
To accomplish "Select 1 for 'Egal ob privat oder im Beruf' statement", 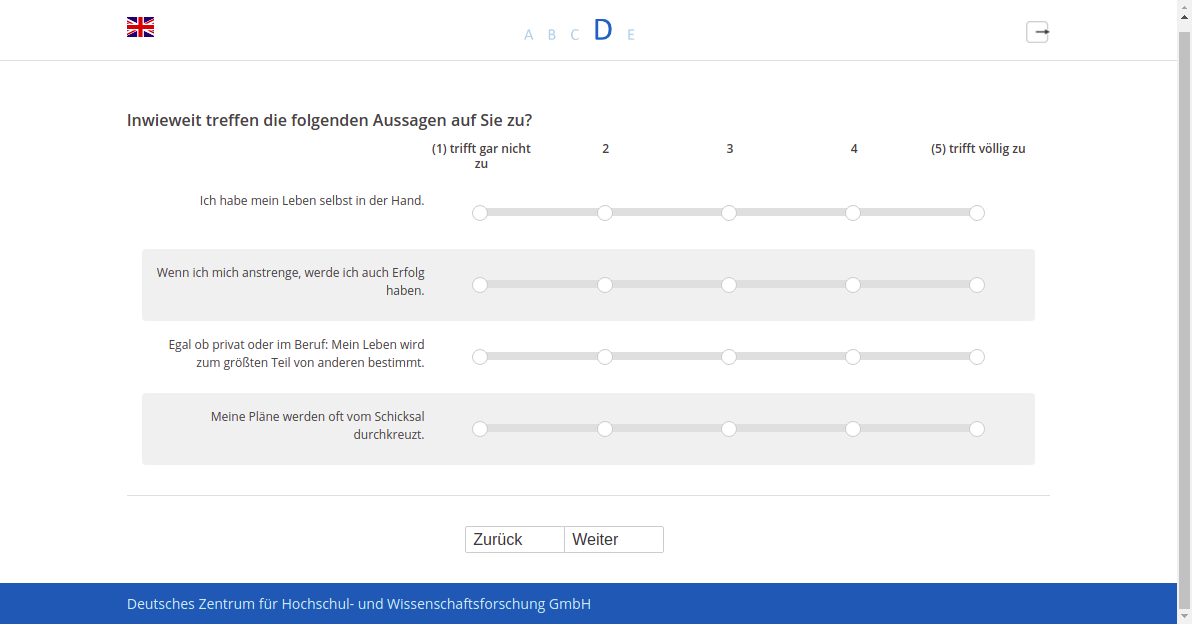I will click(x=480, y=357).
